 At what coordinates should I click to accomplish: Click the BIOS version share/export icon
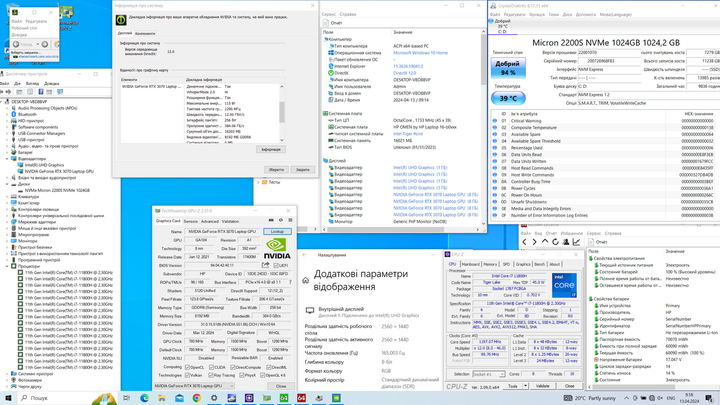(x=265, y=265)
